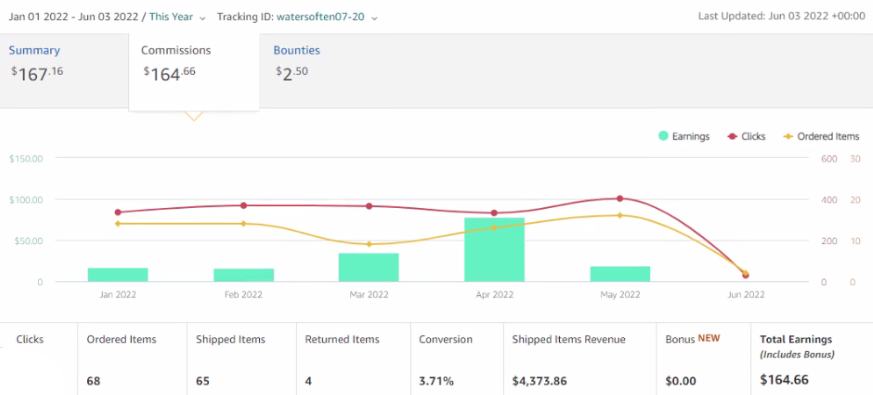Click the $150.00 axis label

pyautogui.click(x=26, y=159)
